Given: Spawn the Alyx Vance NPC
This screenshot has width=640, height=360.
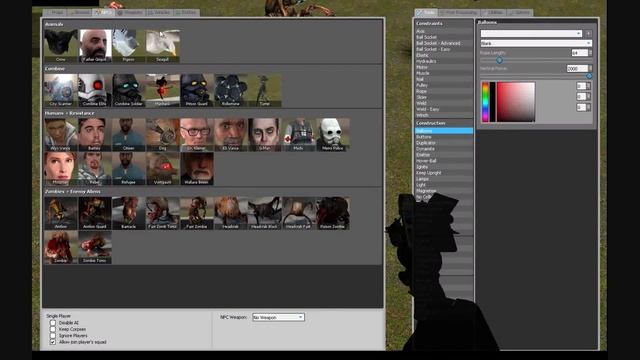Looking at the screenshot, I should (60, 135).
